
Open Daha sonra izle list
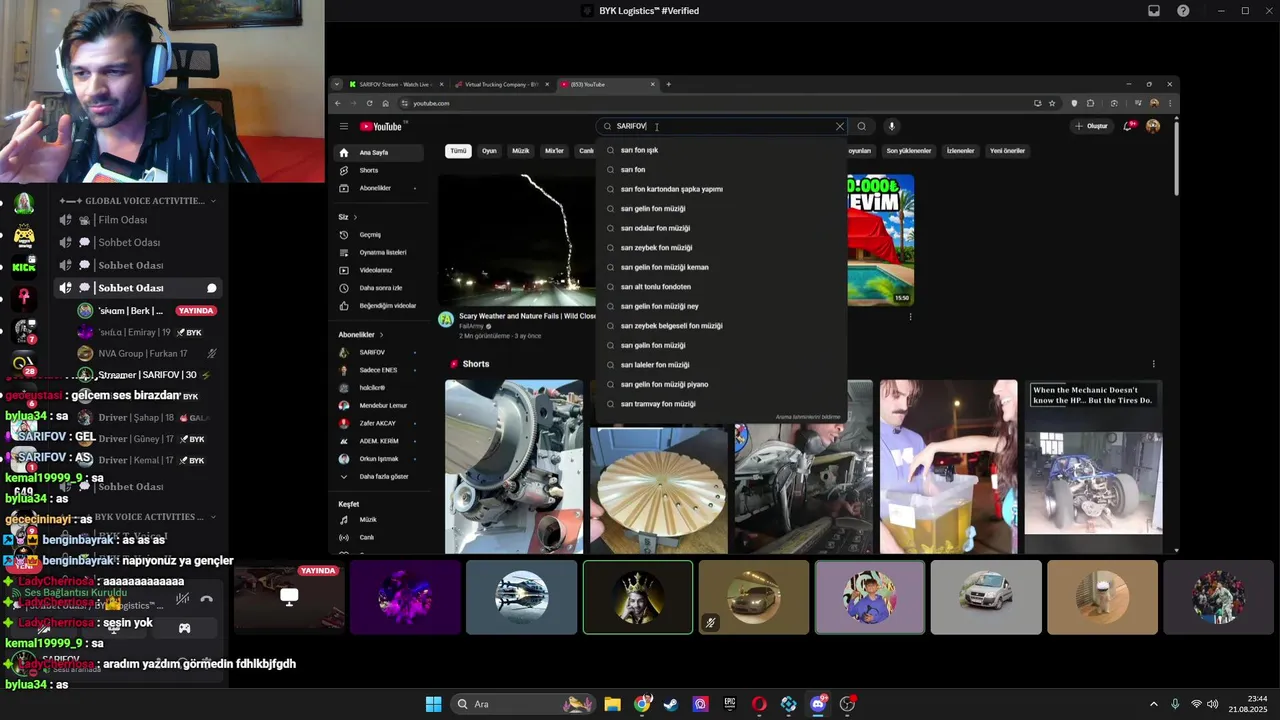[x=383, y=288]
